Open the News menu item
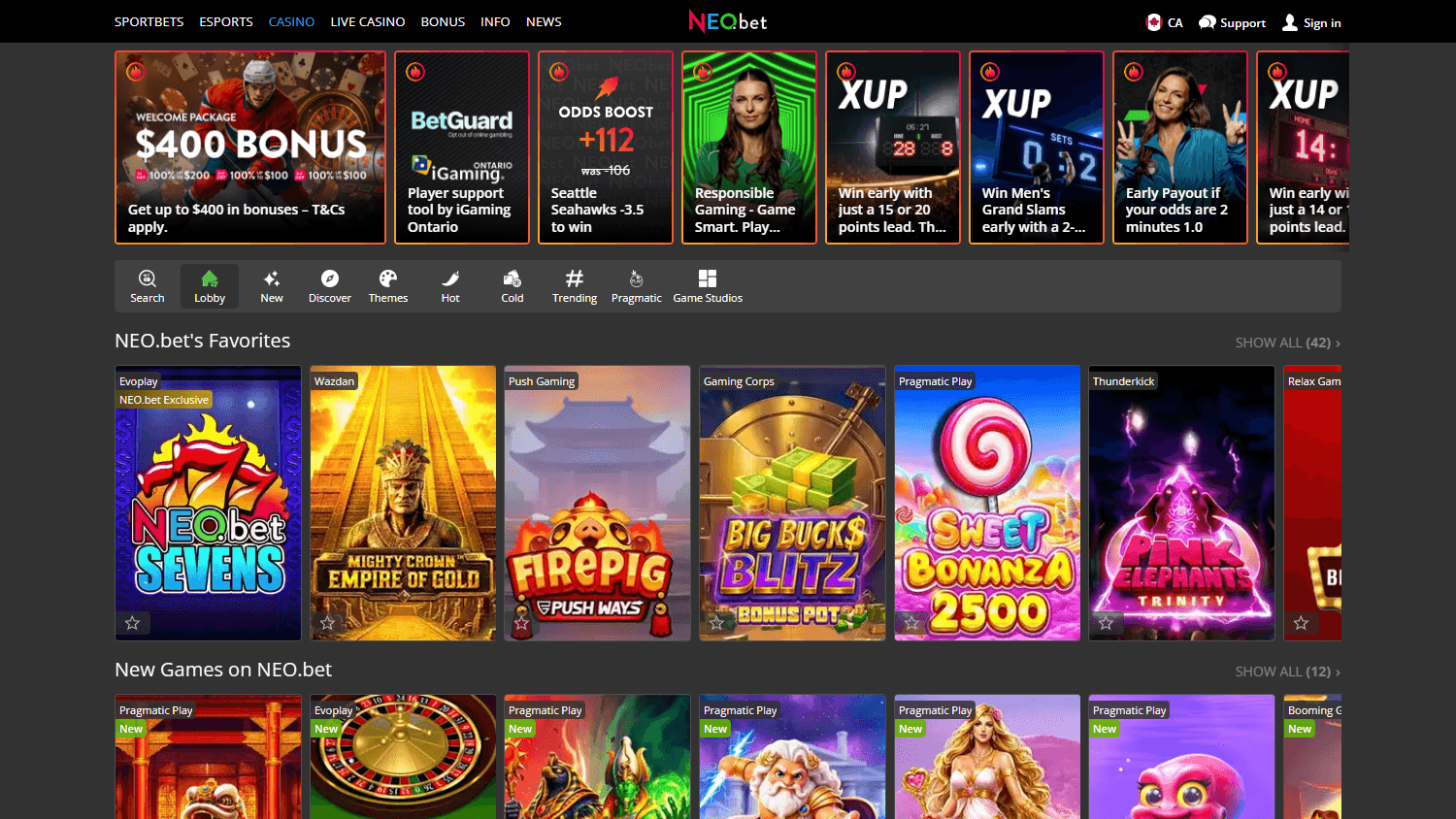 (544, 21)
